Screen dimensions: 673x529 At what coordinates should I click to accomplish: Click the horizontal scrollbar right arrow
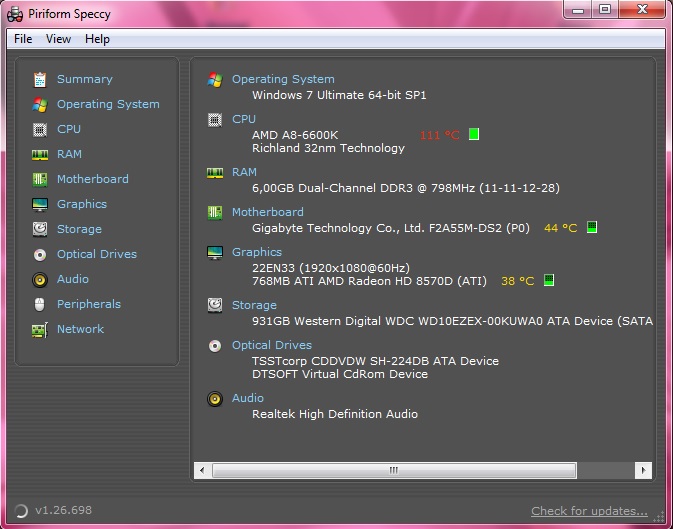point(643,470)
